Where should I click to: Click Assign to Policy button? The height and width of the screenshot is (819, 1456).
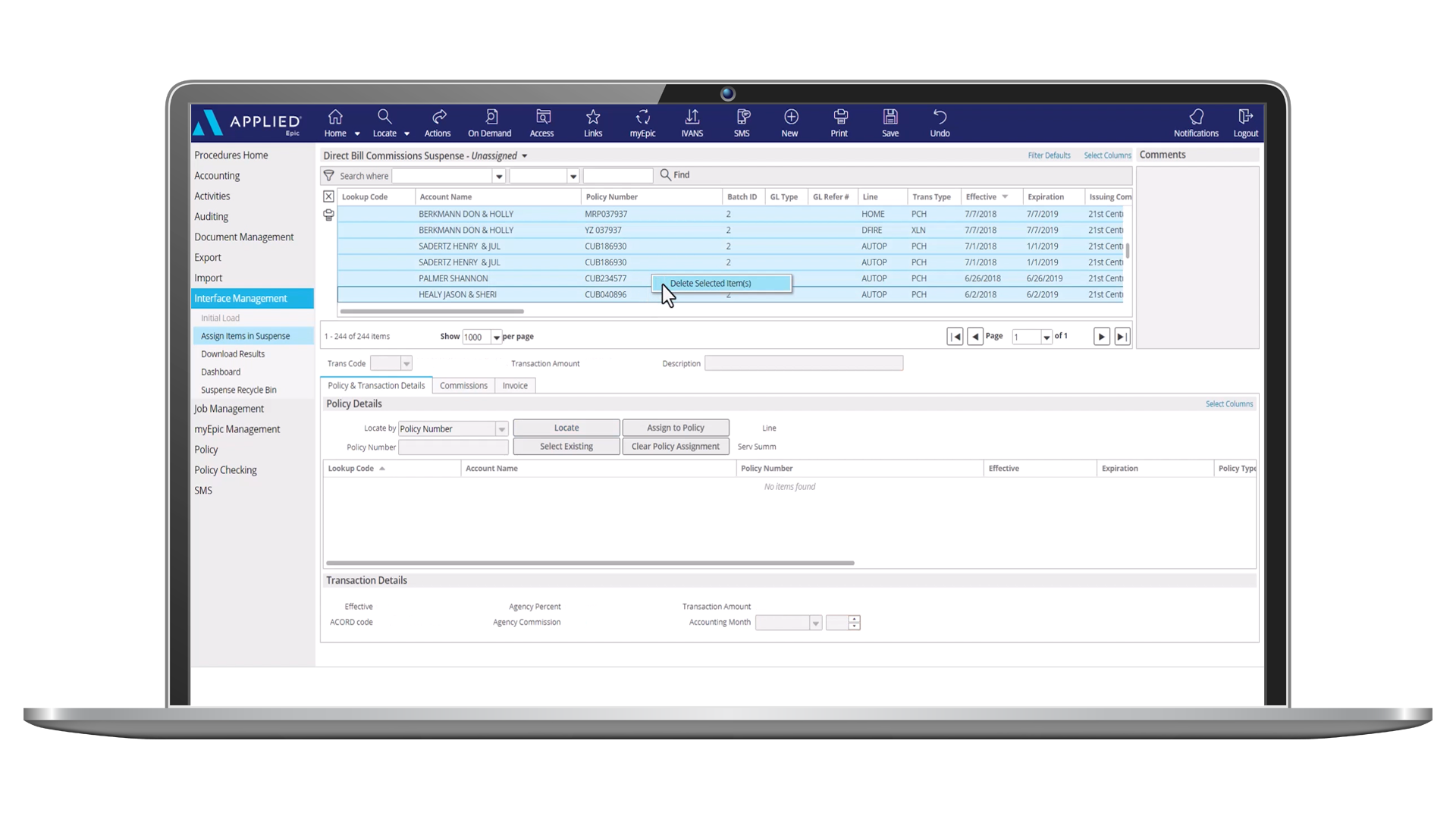coord(676,428)
